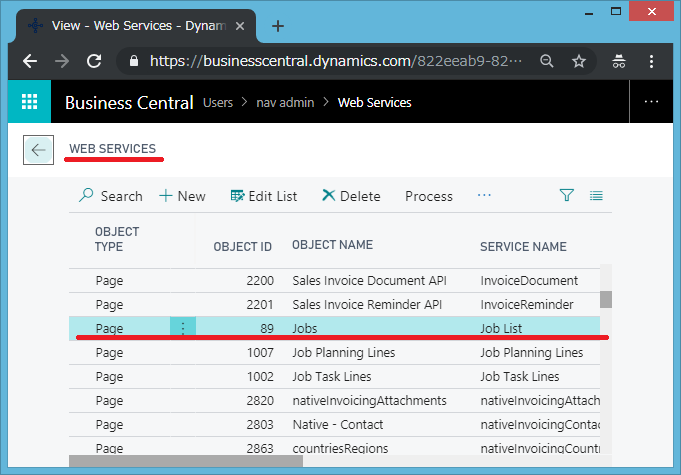Select the Native - Contact cell
The image size is (681, 475).
click(x=338, y=424)
